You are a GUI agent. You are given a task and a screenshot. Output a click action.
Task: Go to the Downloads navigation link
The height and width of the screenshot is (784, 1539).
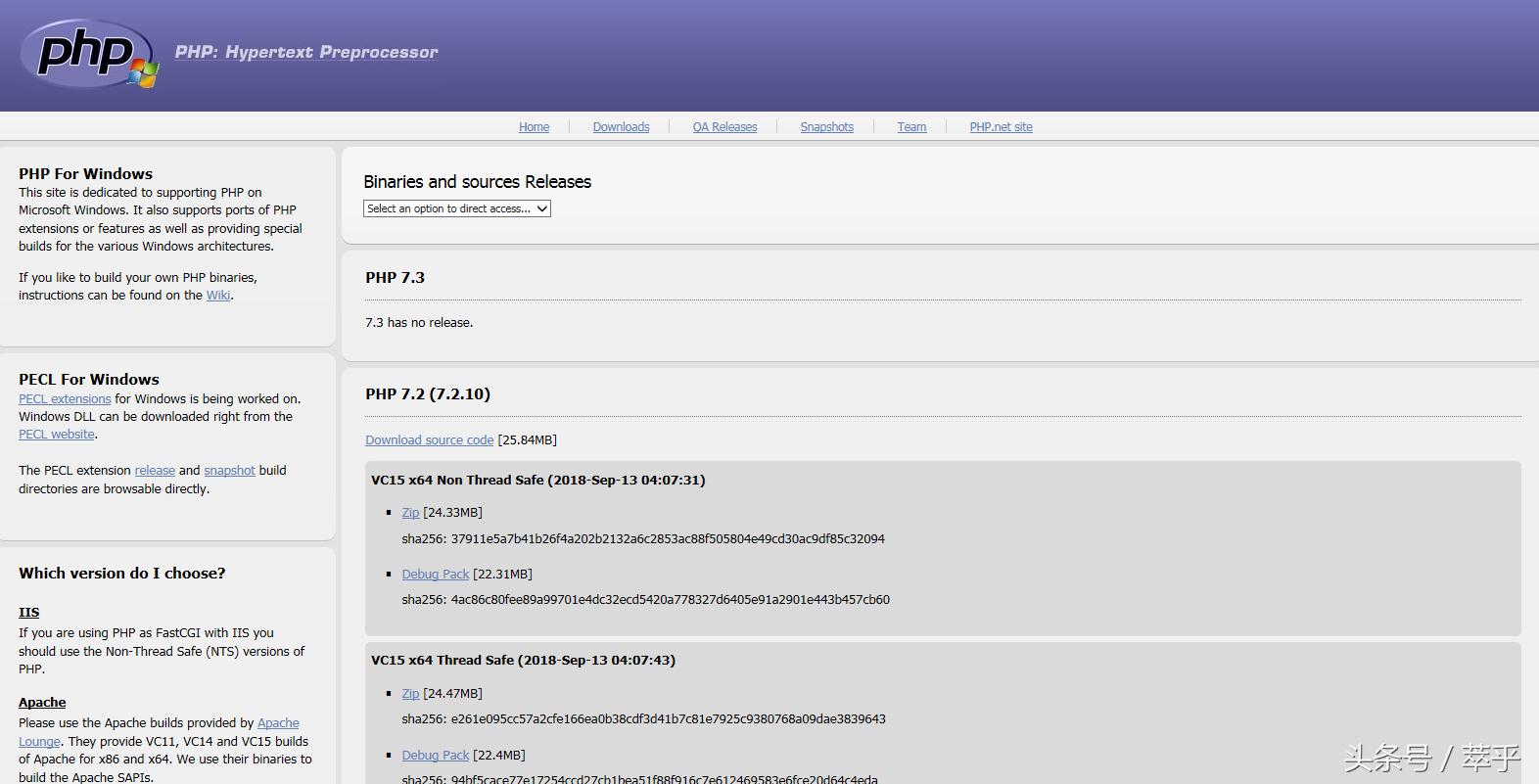621,127
